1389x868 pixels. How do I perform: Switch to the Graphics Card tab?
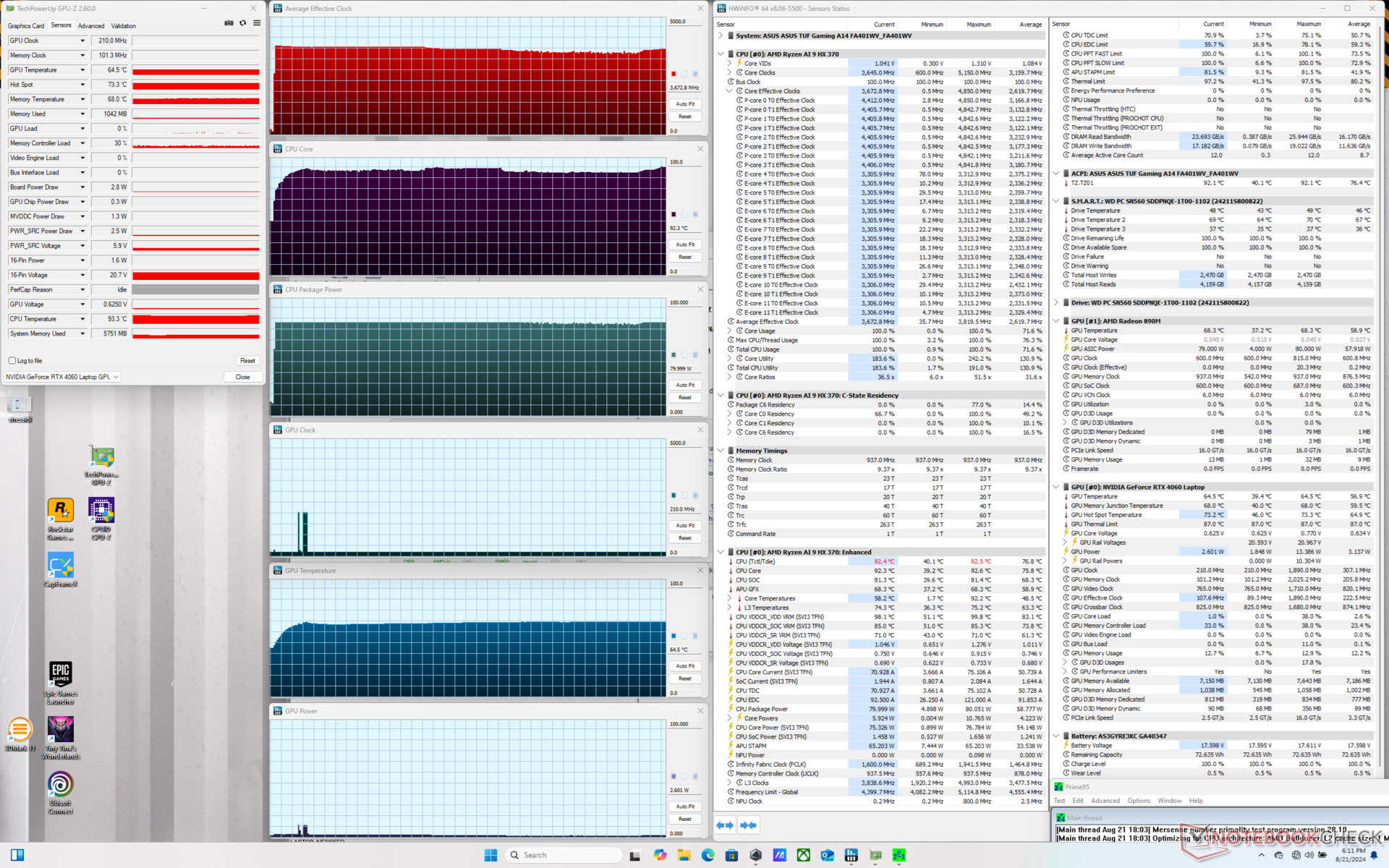(26, 26)
